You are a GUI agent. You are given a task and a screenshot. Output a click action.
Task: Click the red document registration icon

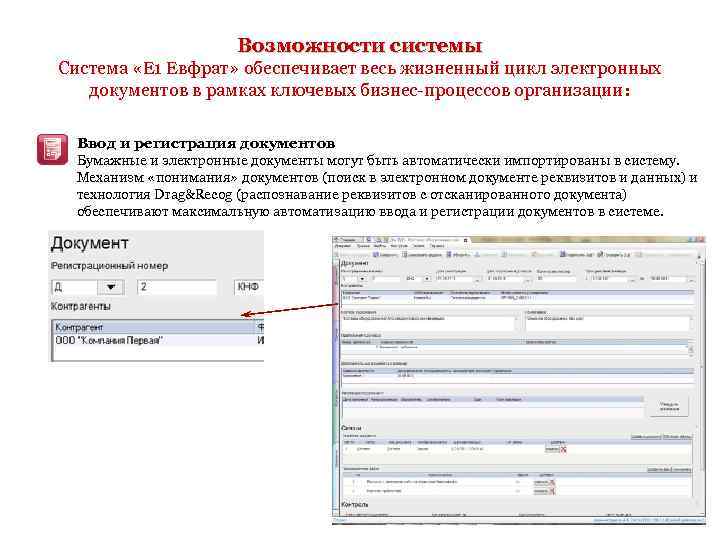52,149
